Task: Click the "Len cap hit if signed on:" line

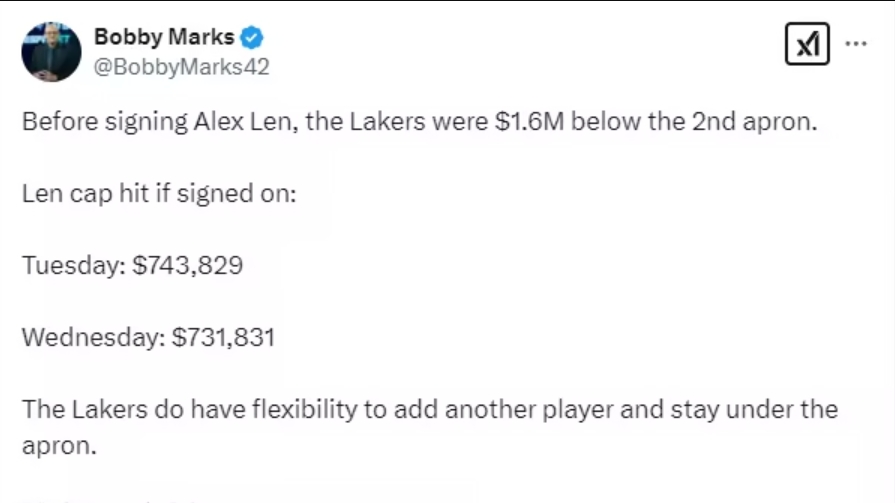Action: tap(159, 192)
